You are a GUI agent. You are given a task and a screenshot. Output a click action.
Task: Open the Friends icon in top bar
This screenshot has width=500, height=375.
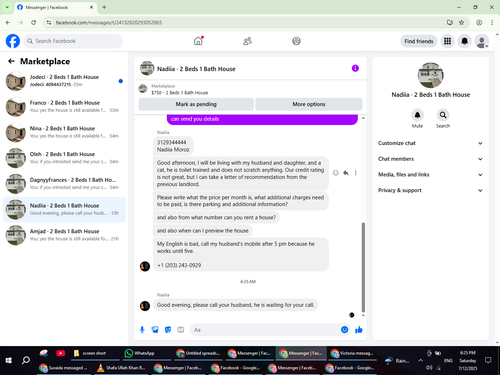[247, 41]
